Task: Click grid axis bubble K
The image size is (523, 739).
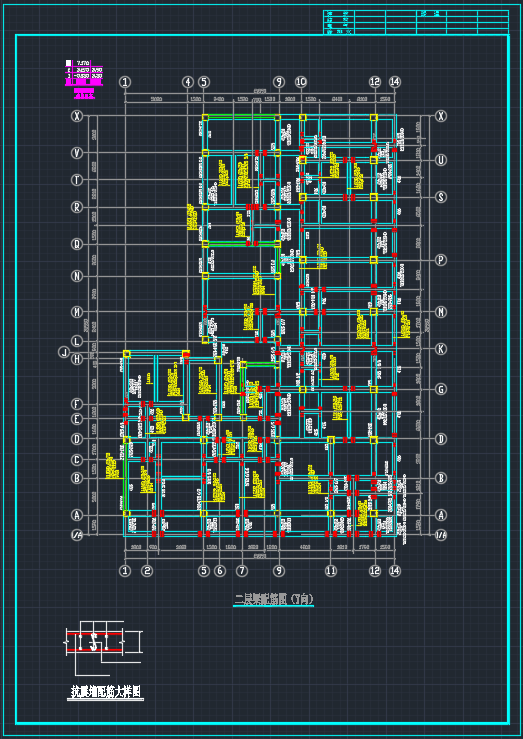Action: (x=441, y=349)
